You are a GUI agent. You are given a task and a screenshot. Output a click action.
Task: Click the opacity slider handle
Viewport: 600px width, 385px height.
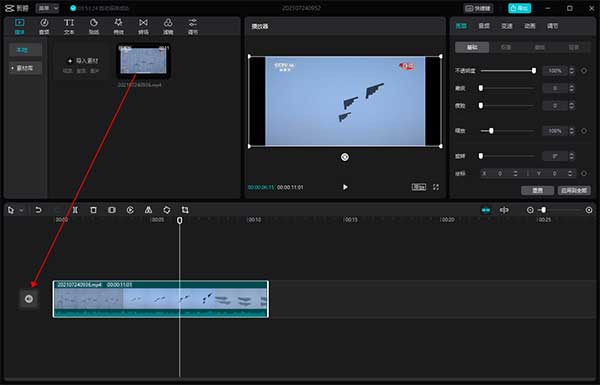[534, 71]
